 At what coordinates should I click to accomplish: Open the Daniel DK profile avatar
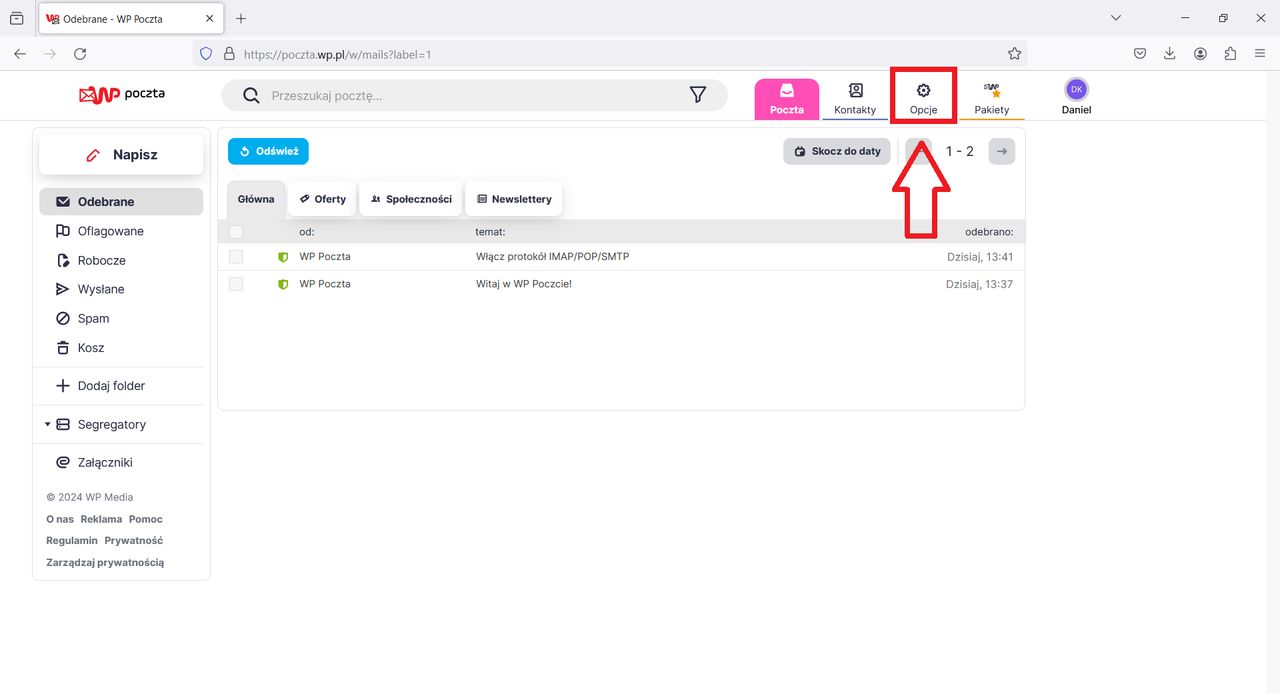coord(1076,89)
